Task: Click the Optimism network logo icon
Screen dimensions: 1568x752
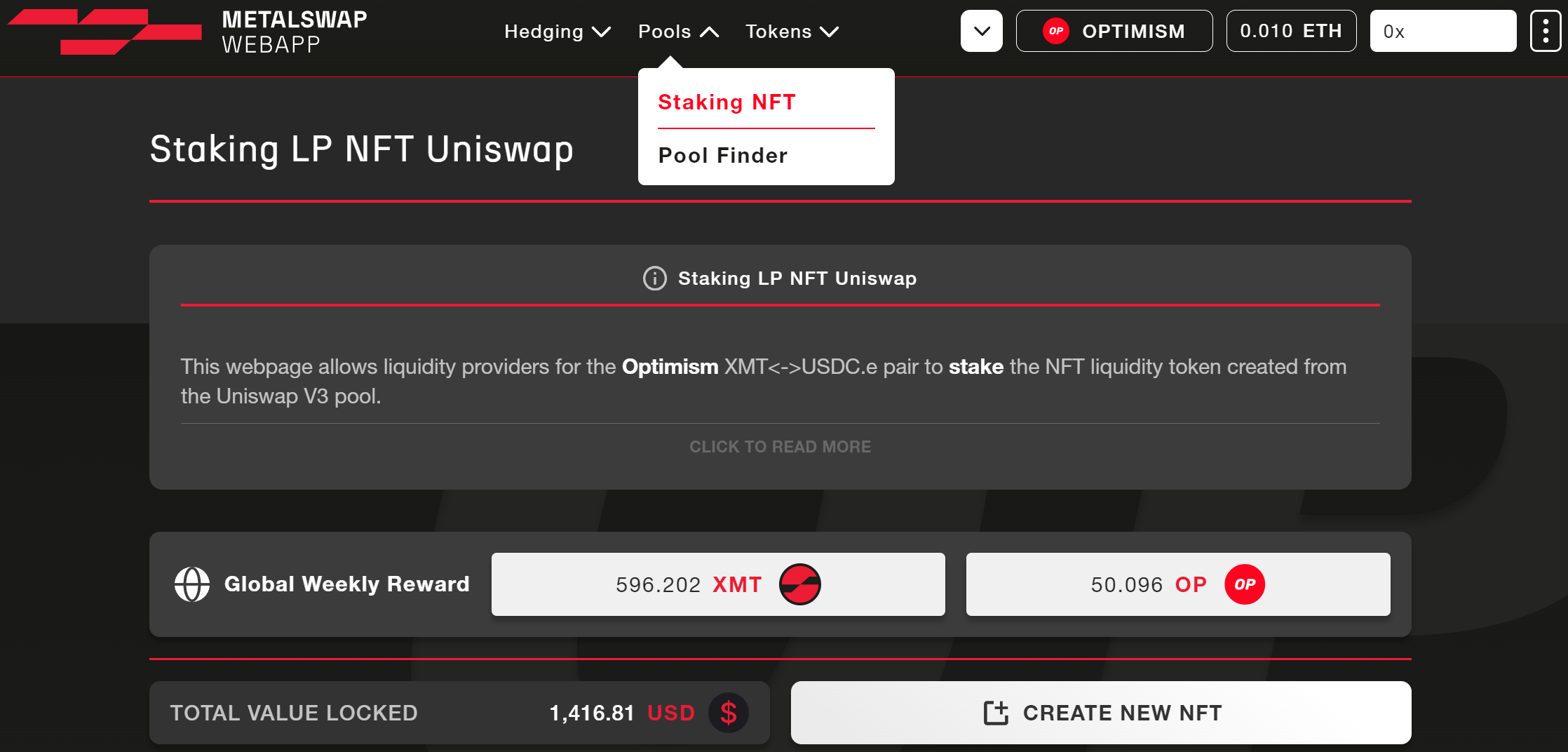Action: tap(1055, 31)
